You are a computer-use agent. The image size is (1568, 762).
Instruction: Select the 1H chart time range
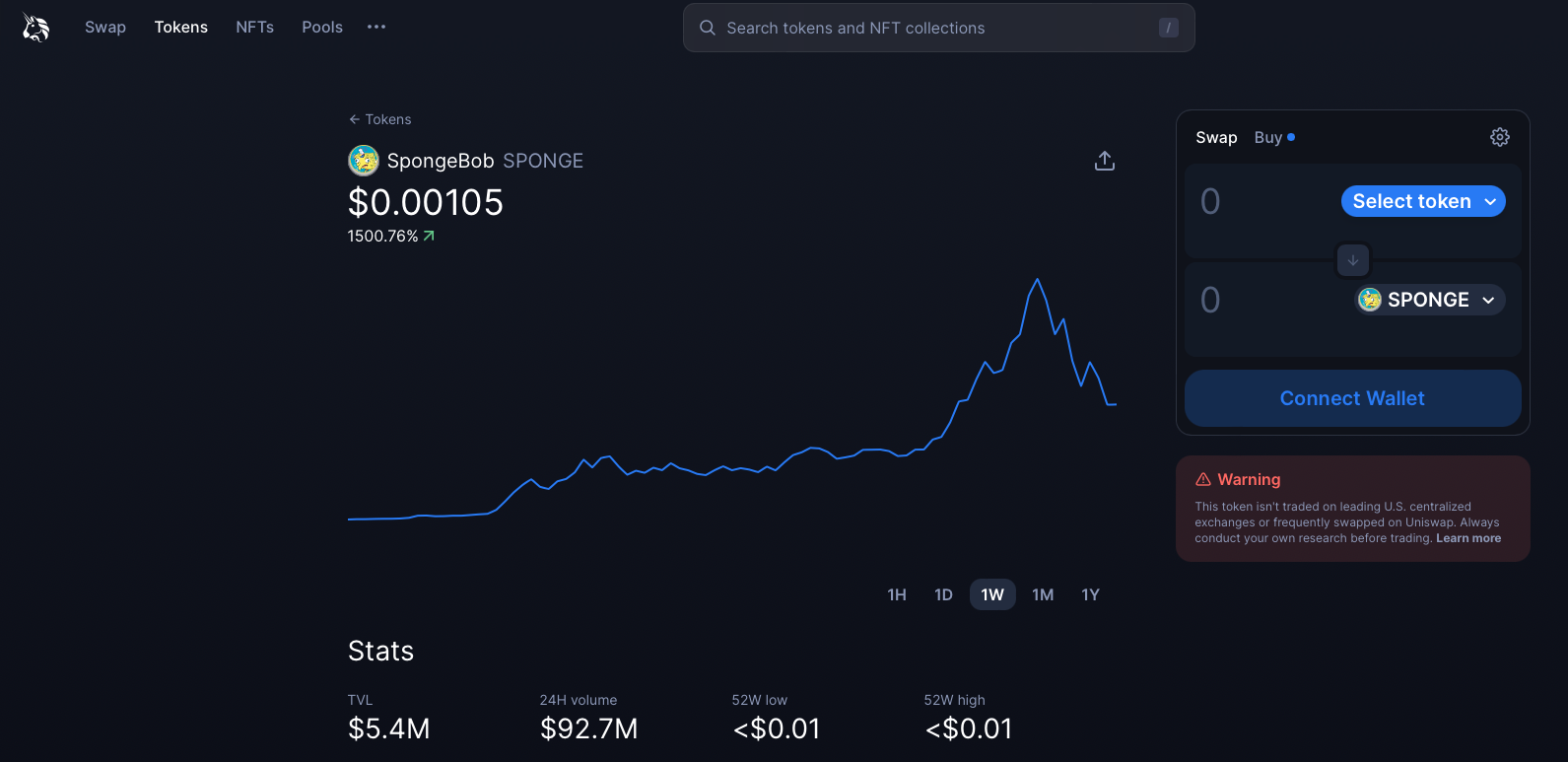(897, 594)
